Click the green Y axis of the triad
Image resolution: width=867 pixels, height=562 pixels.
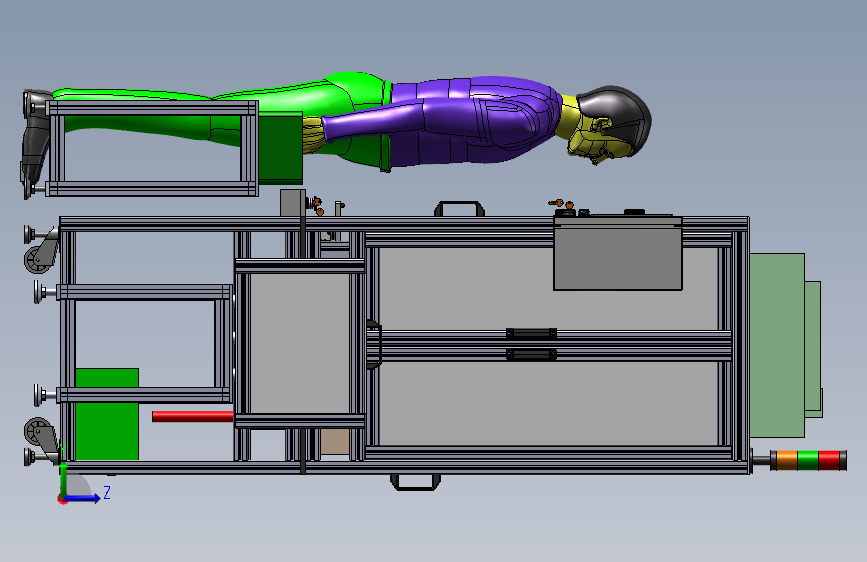(64, 480)
